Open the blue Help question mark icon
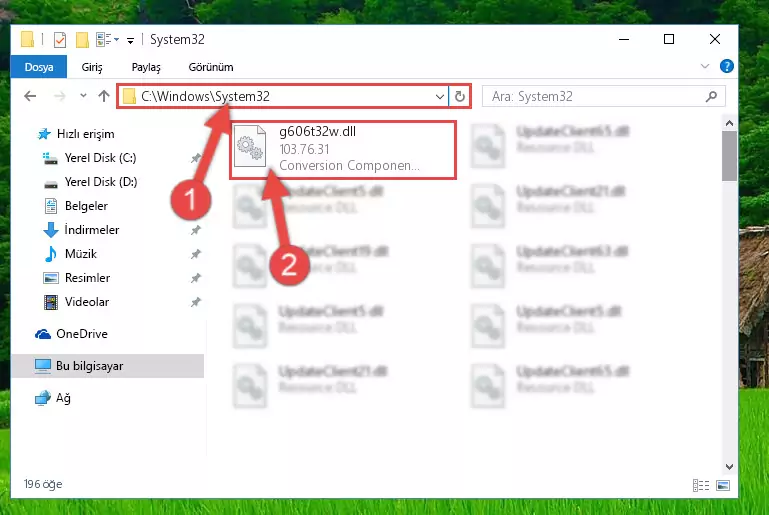Screen dimensions: 769x515 pos(726,66)
